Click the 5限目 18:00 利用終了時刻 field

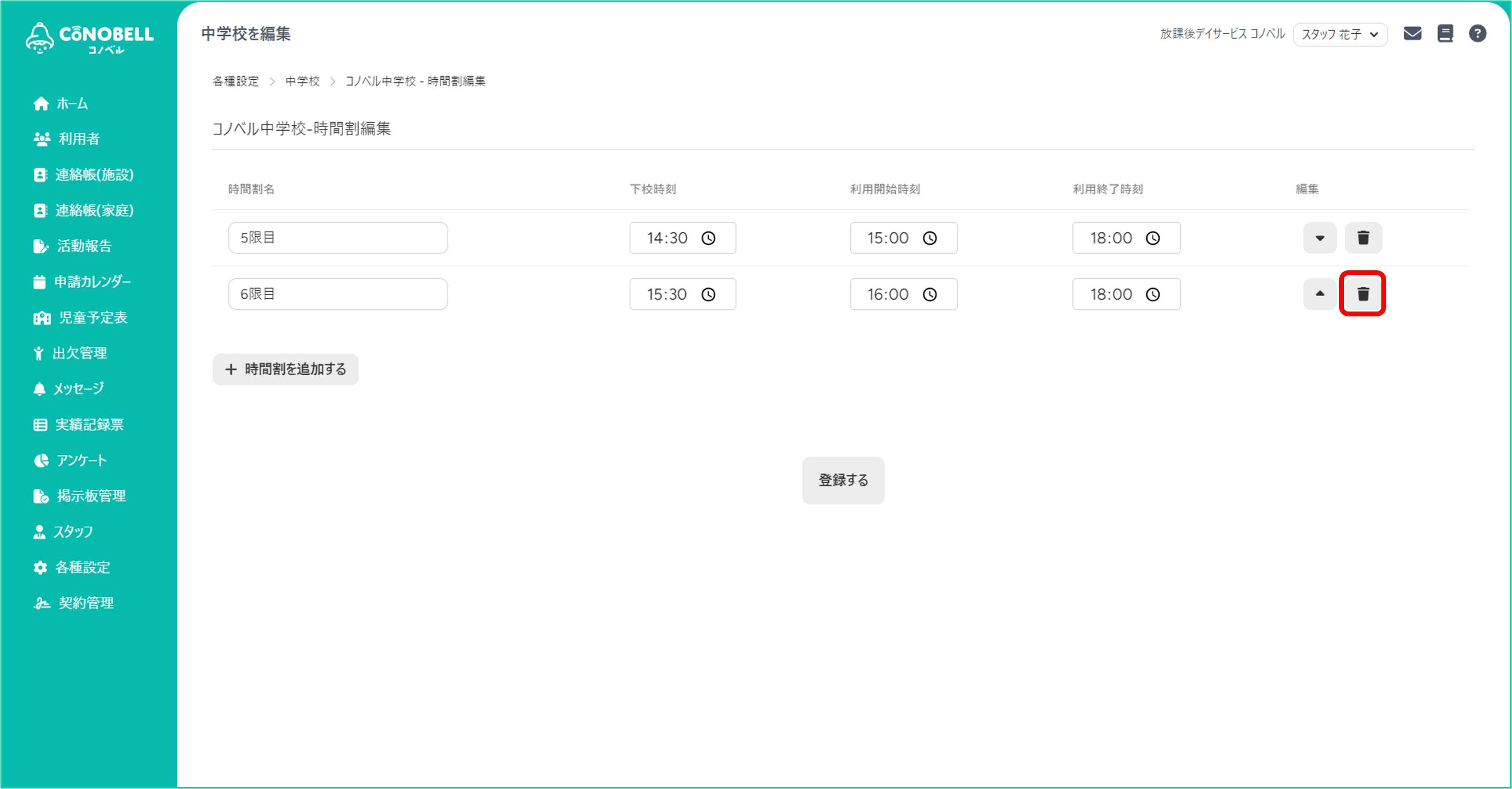pyautogui.click(x=1127, y=238)
